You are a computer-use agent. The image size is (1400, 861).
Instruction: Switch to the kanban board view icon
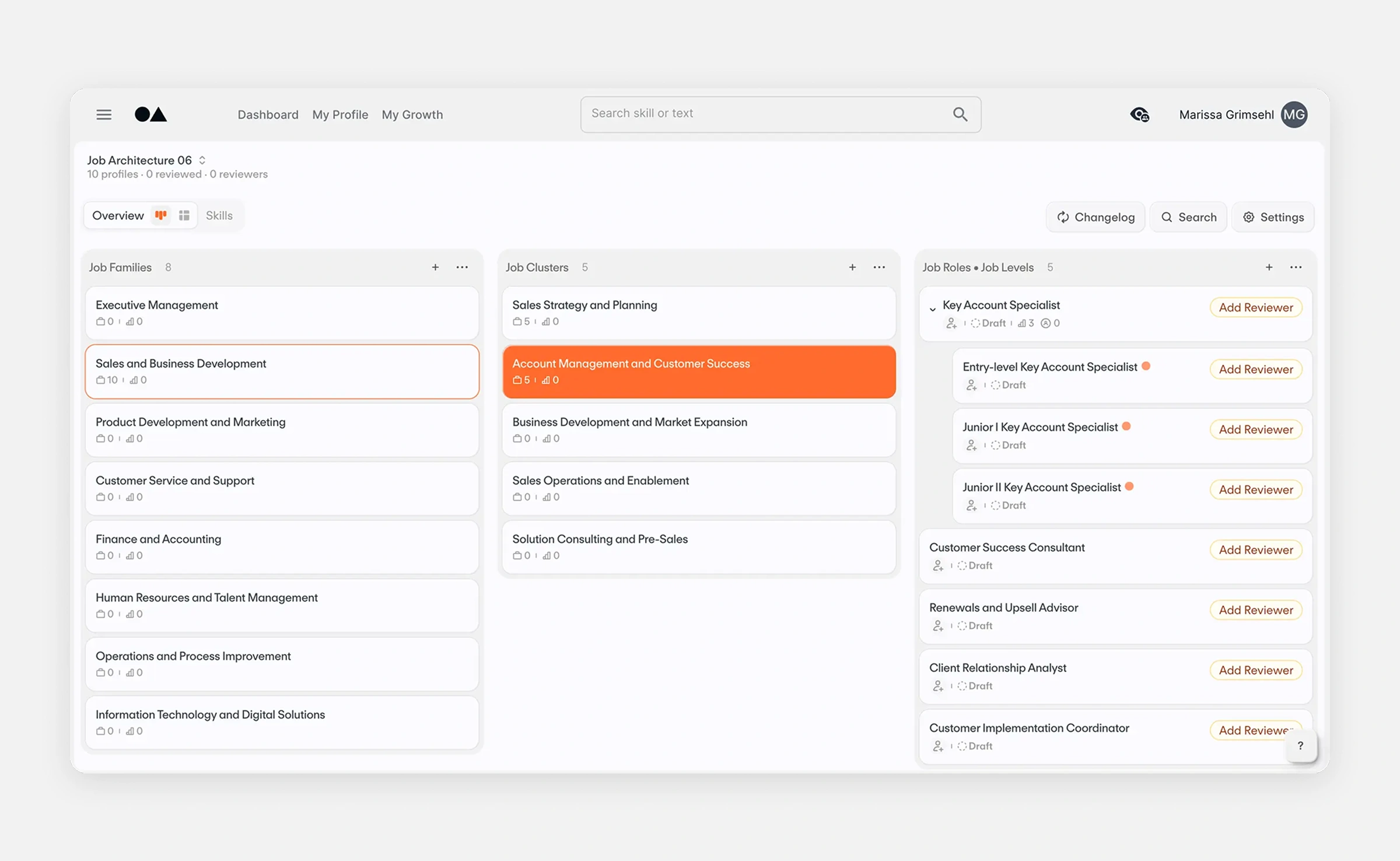pyautogui.click(x=161, y=215)
